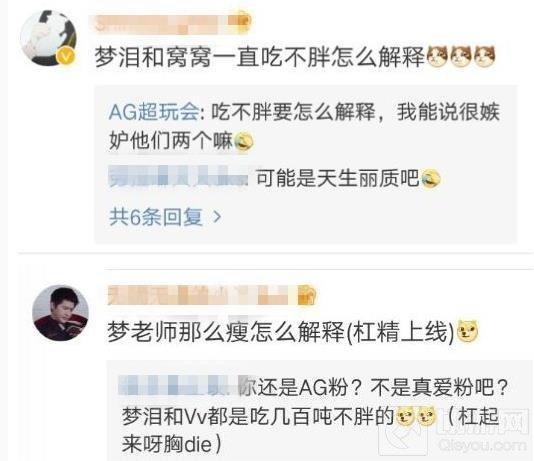Click the blurred username of second commenter

pos(201,295)
